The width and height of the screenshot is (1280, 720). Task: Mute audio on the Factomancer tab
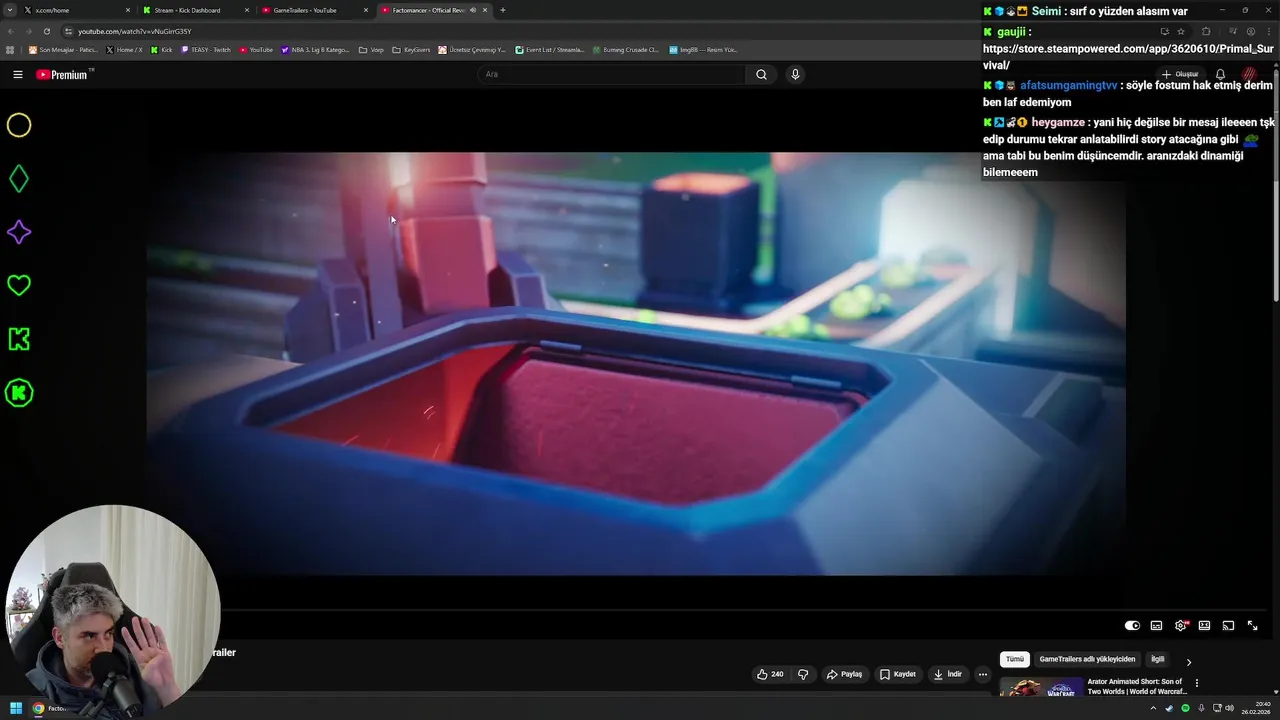click(472, 10)
